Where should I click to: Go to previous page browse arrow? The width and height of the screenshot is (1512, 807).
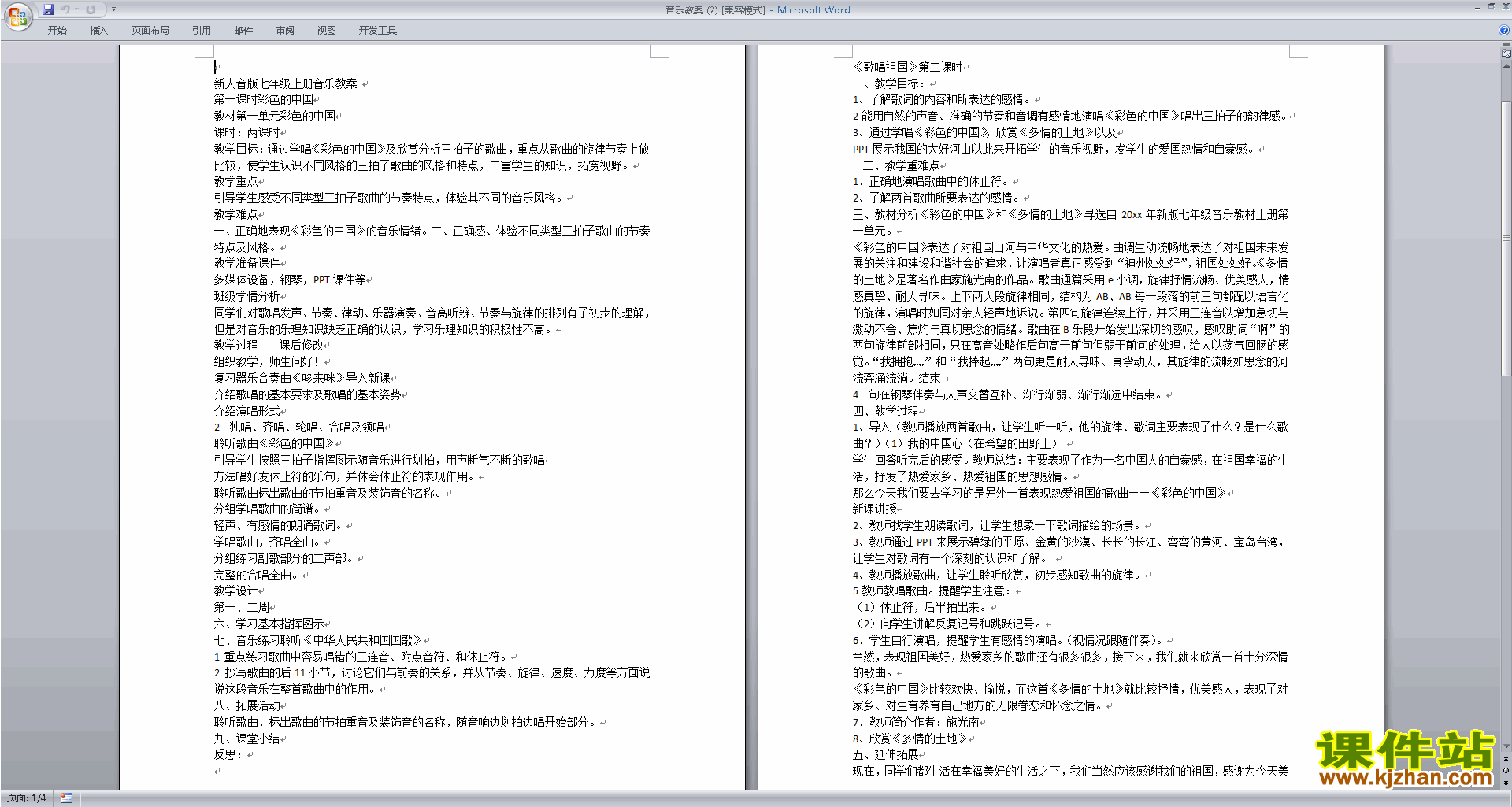[1506, 758]
